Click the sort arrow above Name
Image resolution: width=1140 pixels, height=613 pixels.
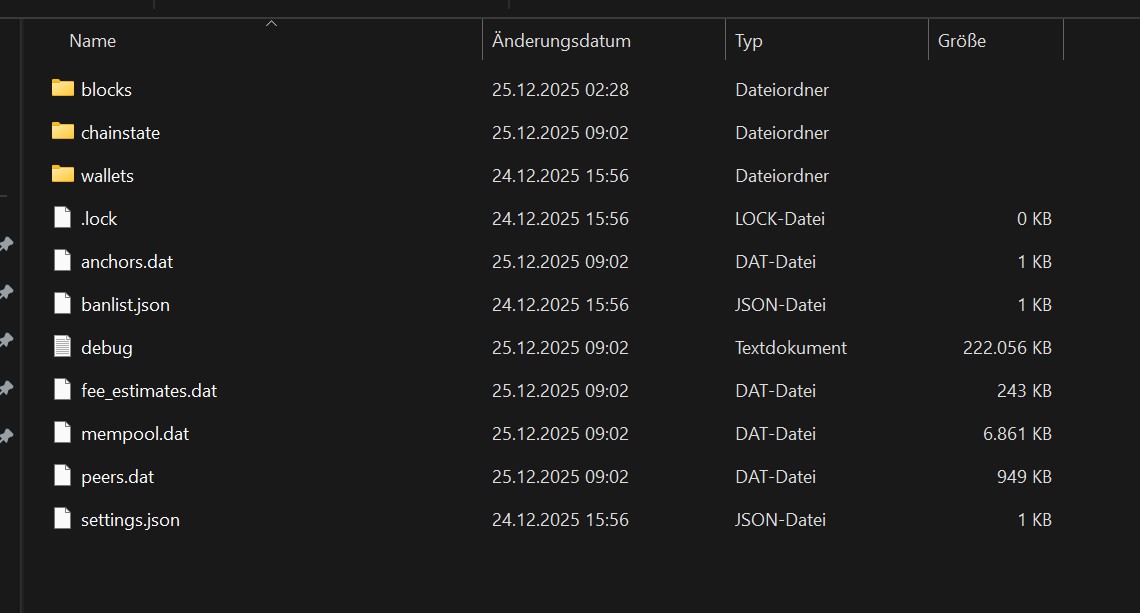pyautogui.click(x=271, y=23)
